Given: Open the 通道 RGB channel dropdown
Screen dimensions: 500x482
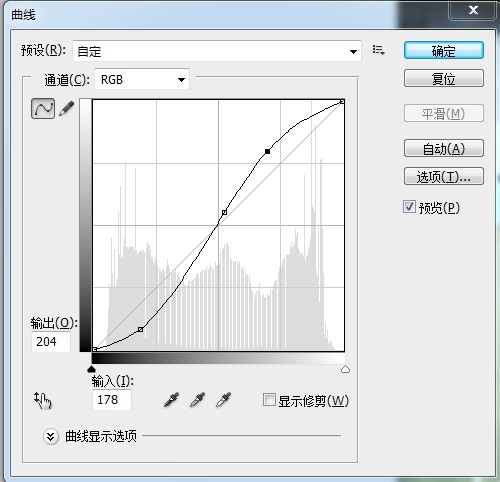Looking at the screenshot, I should pos(142,79).
